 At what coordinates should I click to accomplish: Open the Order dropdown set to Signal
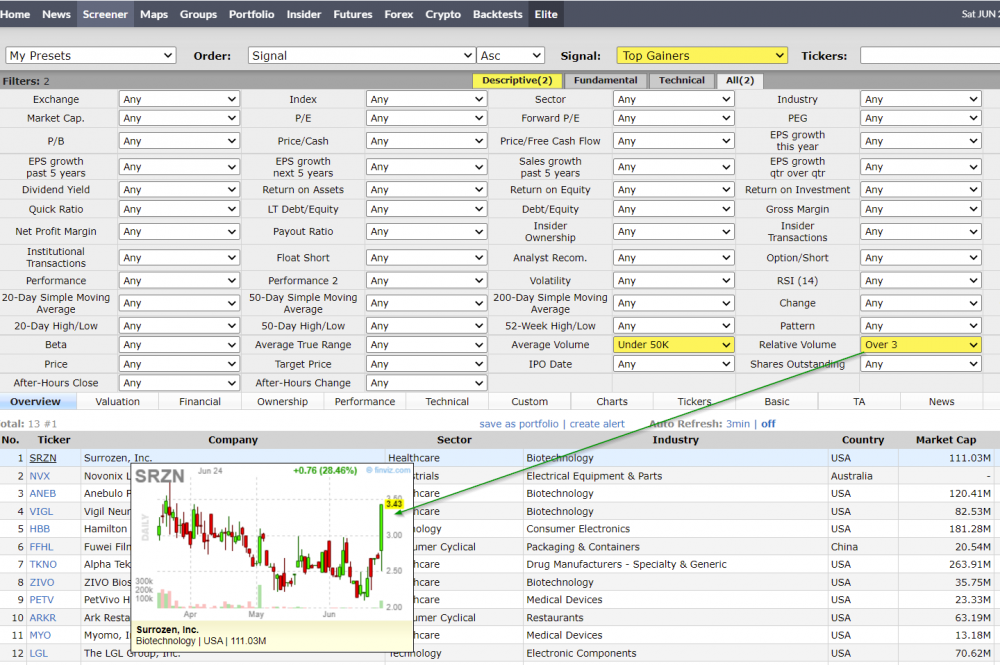361,56
